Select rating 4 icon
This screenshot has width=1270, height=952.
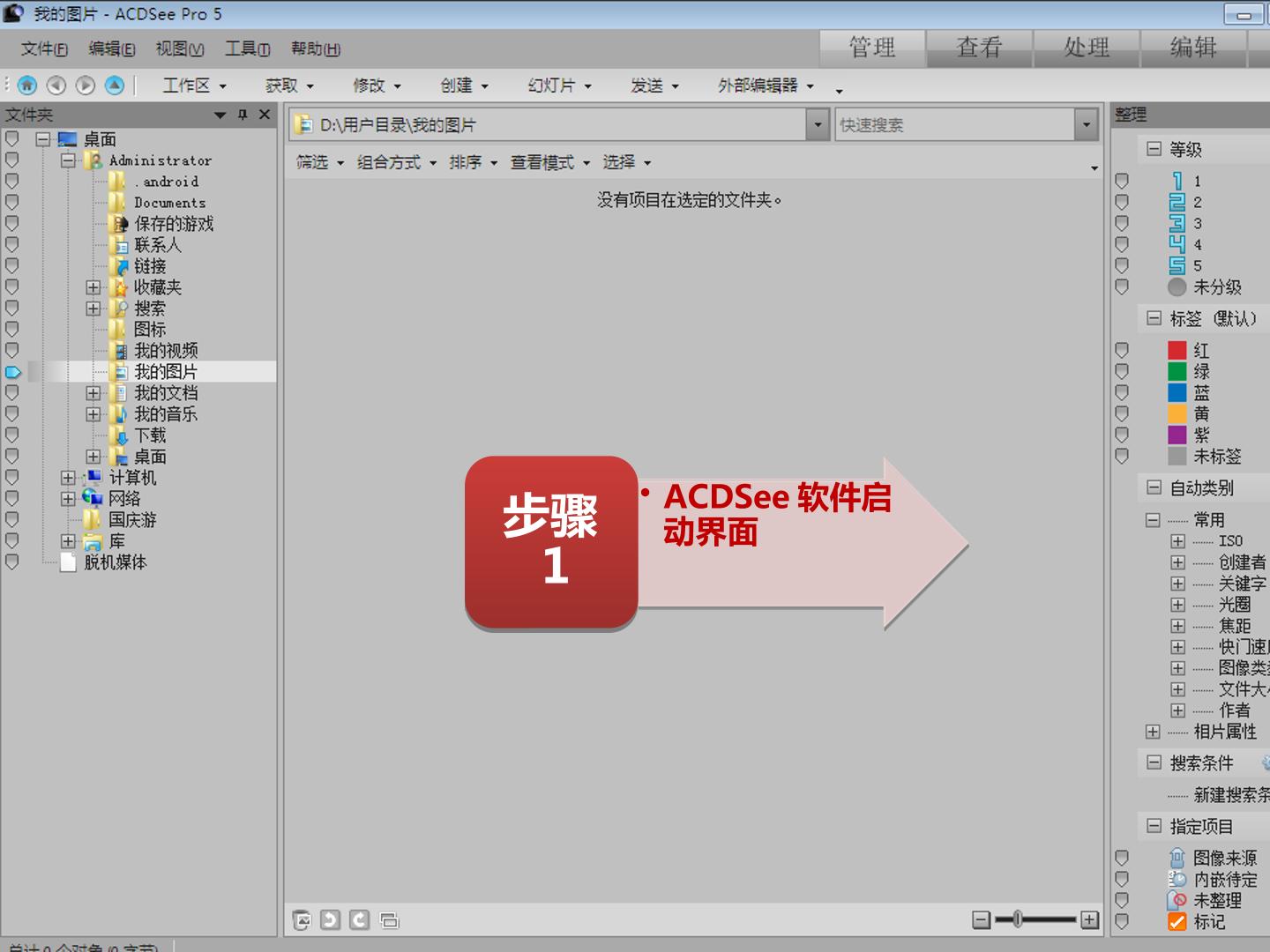point(1177,244)
